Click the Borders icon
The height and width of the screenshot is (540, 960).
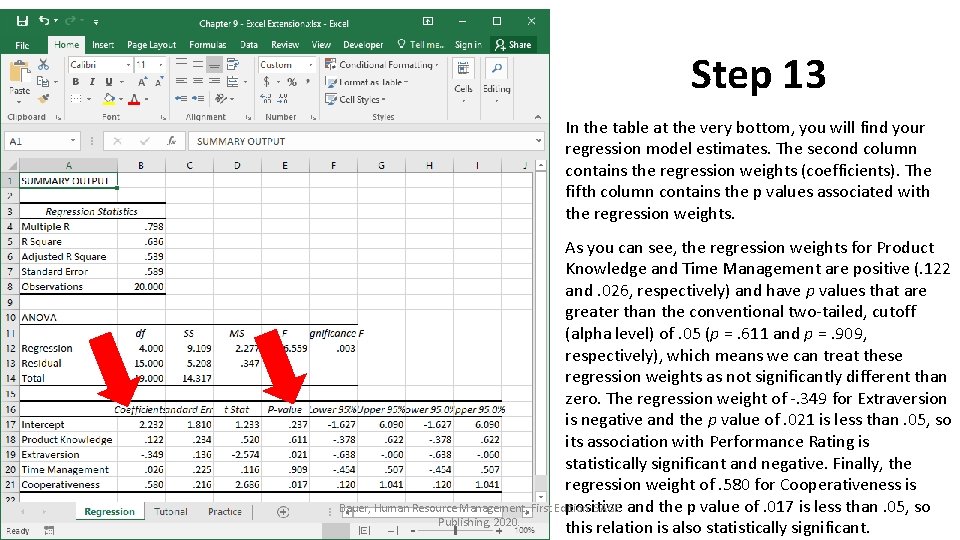pyautogui.click(x=76, y=99)
